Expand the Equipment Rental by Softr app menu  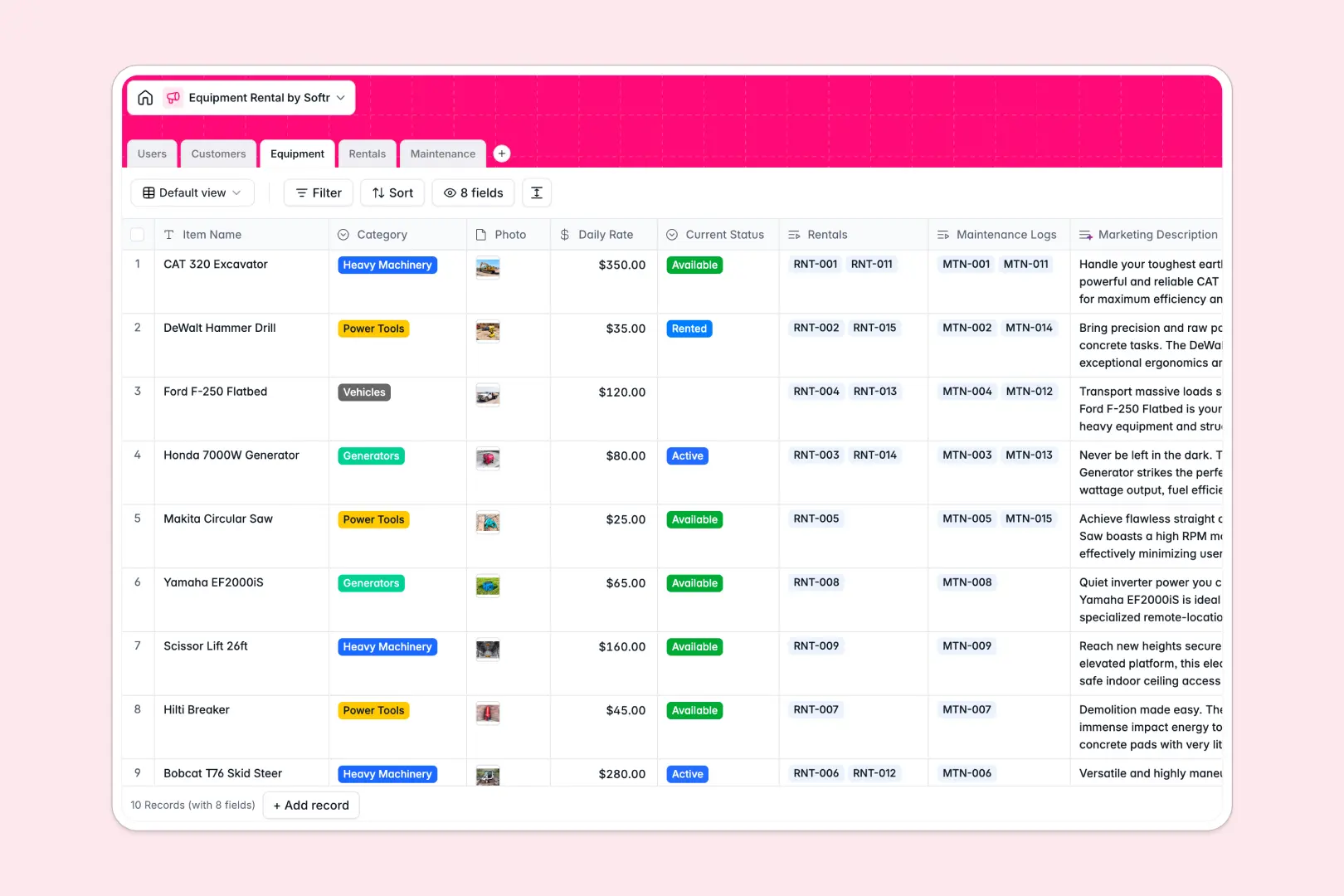[x=340, y=97]
